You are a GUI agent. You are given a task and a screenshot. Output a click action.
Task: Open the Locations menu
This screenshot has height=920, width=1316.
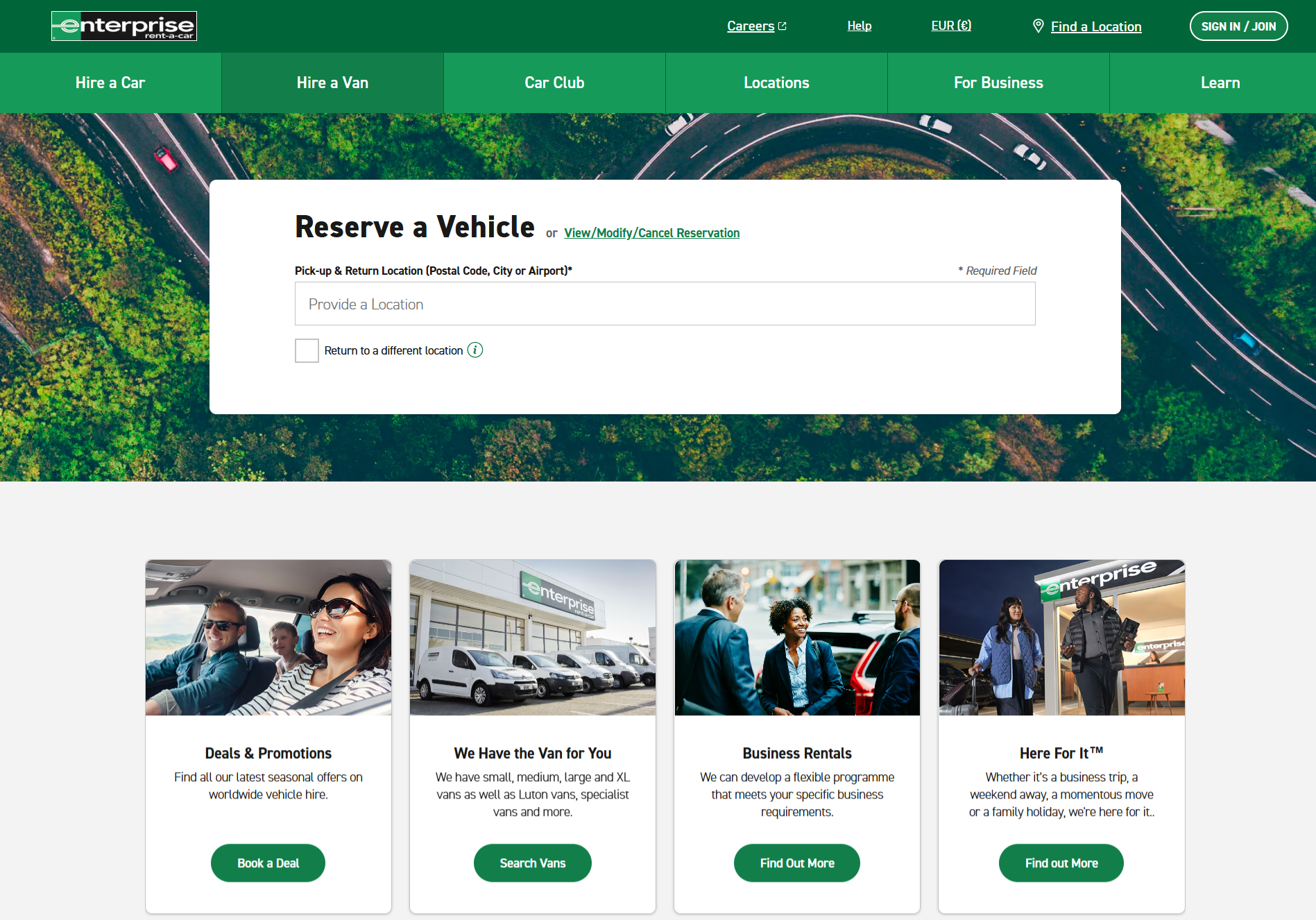[776, 83]
